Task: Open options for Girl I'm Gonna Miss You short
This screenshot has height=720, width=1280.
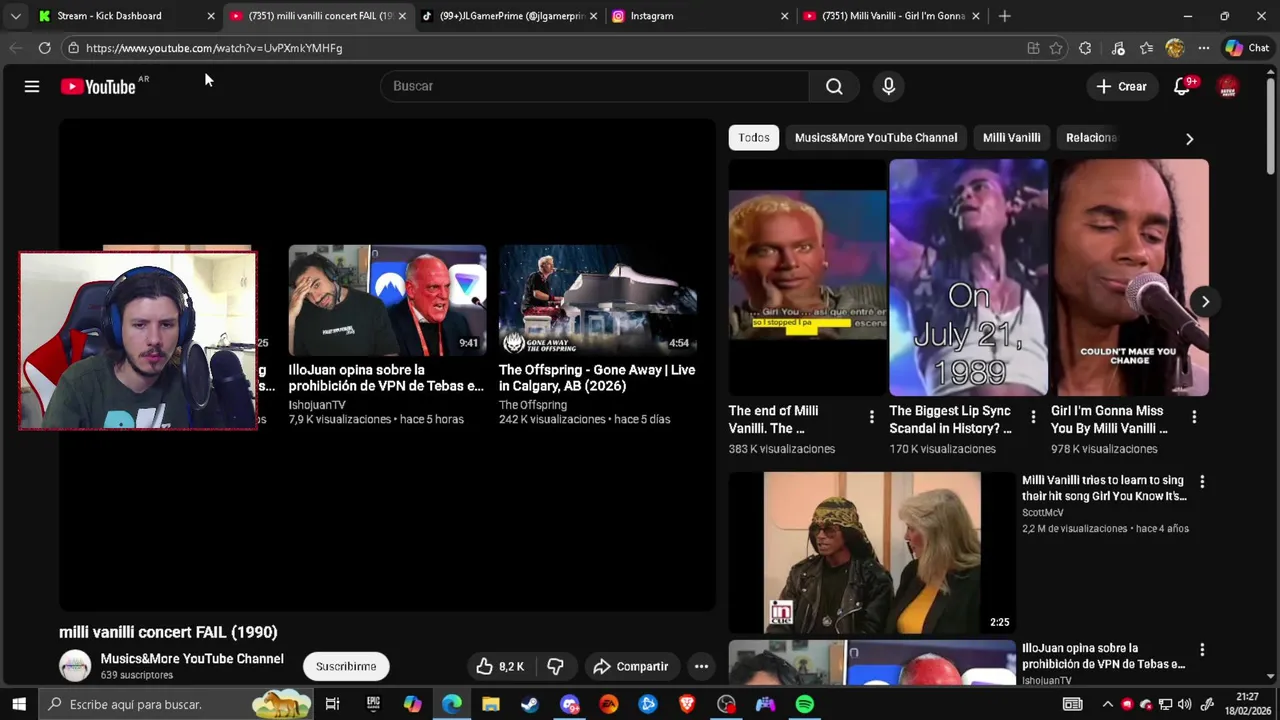Action: tap(1194, 417)
